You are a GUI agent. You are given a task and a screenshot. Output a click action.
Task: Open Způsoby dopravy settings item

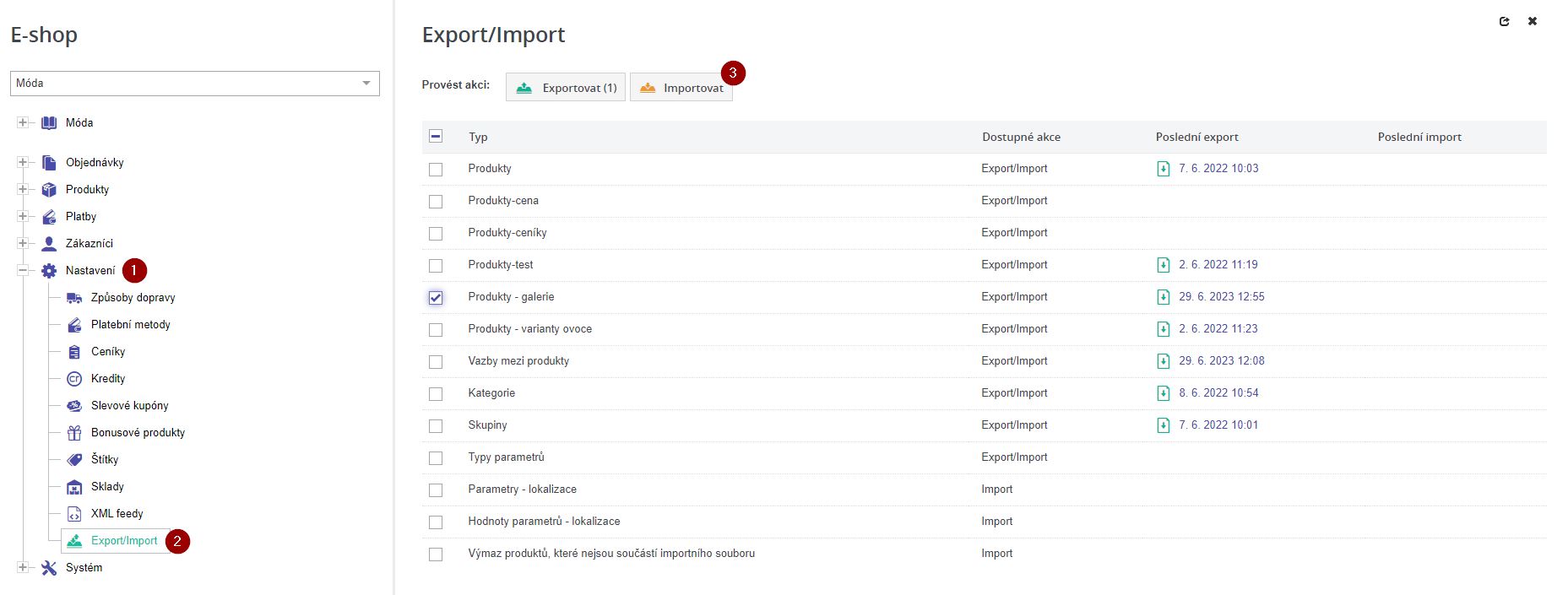coord(133,298)
